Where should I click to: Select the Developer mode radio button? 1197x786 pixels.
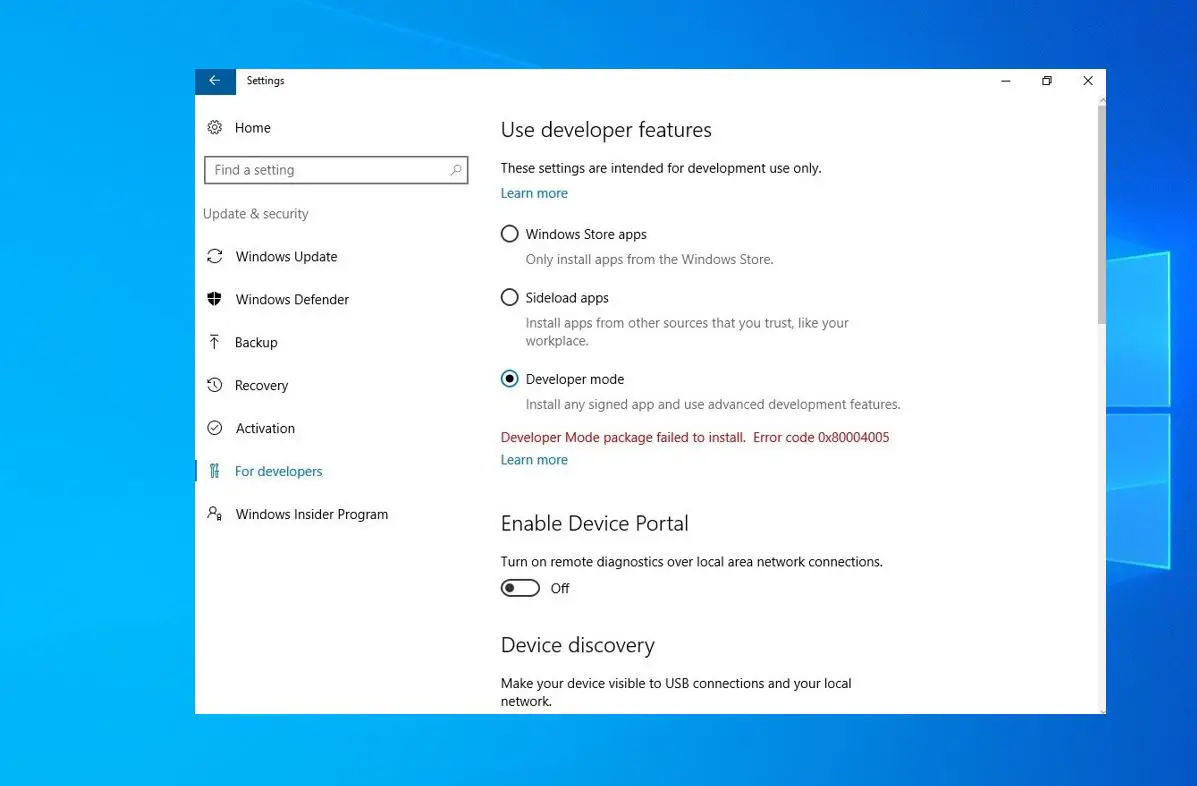click(x=509, y=379)
